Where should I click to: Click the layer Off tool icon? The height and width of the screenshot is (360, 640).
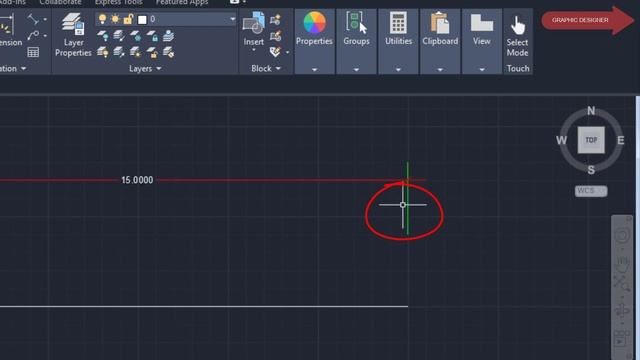pyautogui.click(x=102, y=36)
